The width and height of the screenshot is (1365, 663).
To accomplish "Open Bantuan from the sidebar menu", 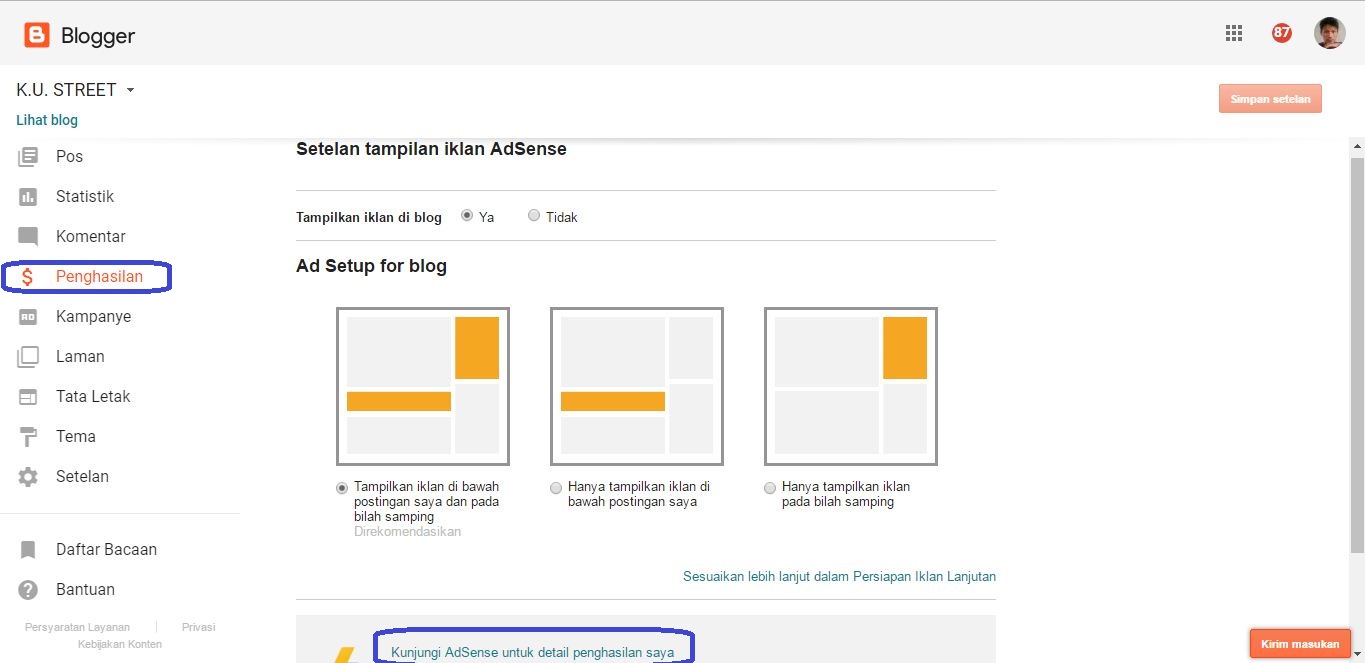I will [x=85, y=589].
